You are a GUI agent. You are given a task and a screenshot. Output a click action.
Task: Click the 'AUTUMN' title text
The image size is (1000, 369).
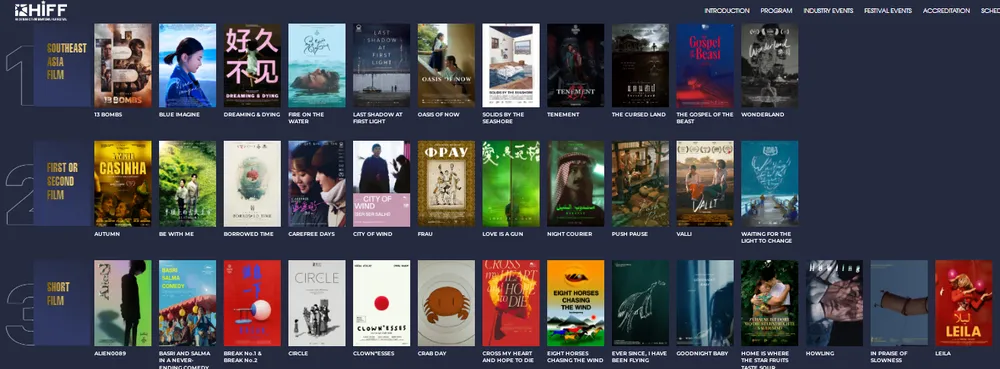coord(107,234)
